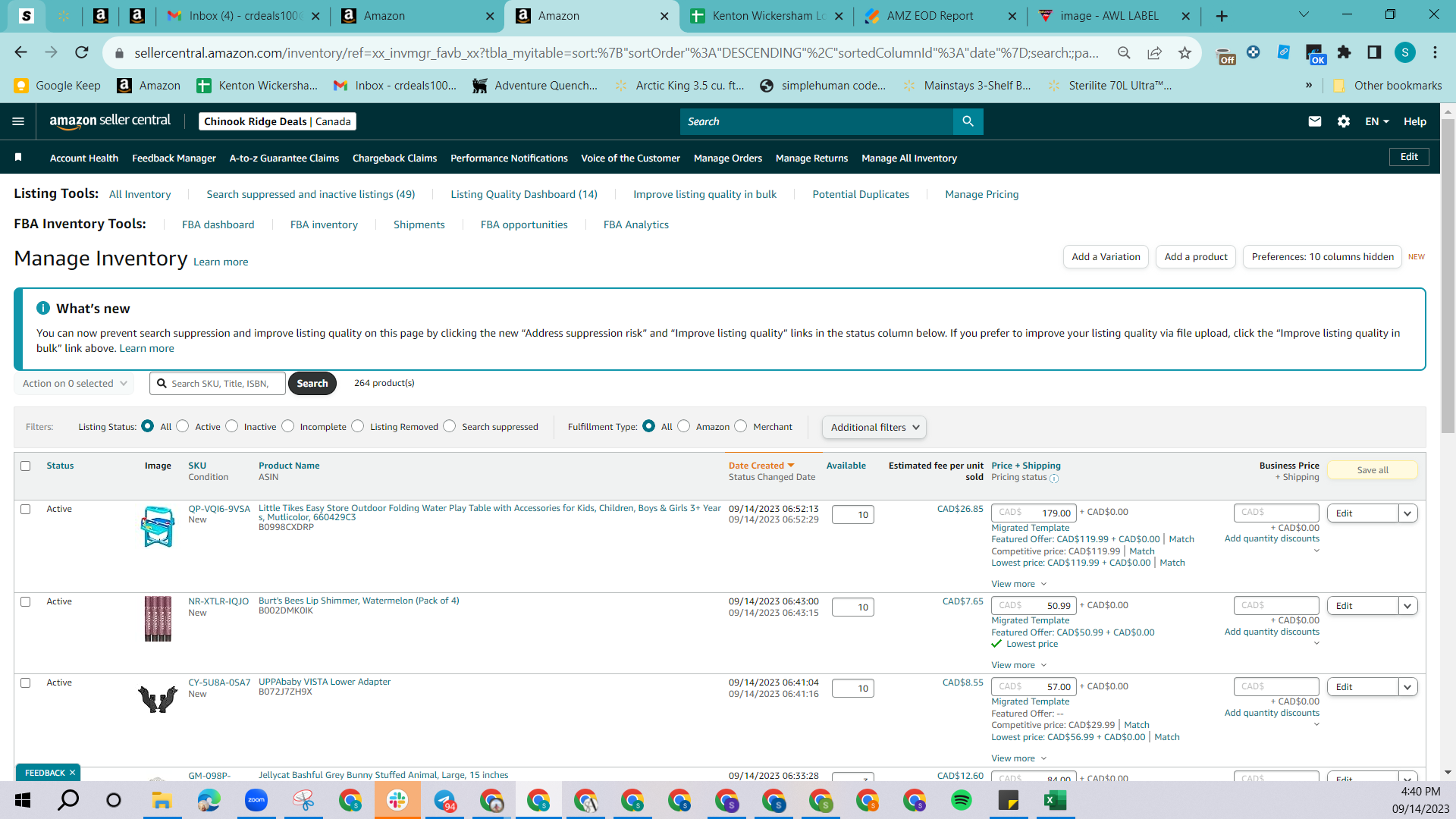This screenshot has height=819, width=1456.
Task: Open Voice of the Customer menu item
Action: tap(631, 158)
